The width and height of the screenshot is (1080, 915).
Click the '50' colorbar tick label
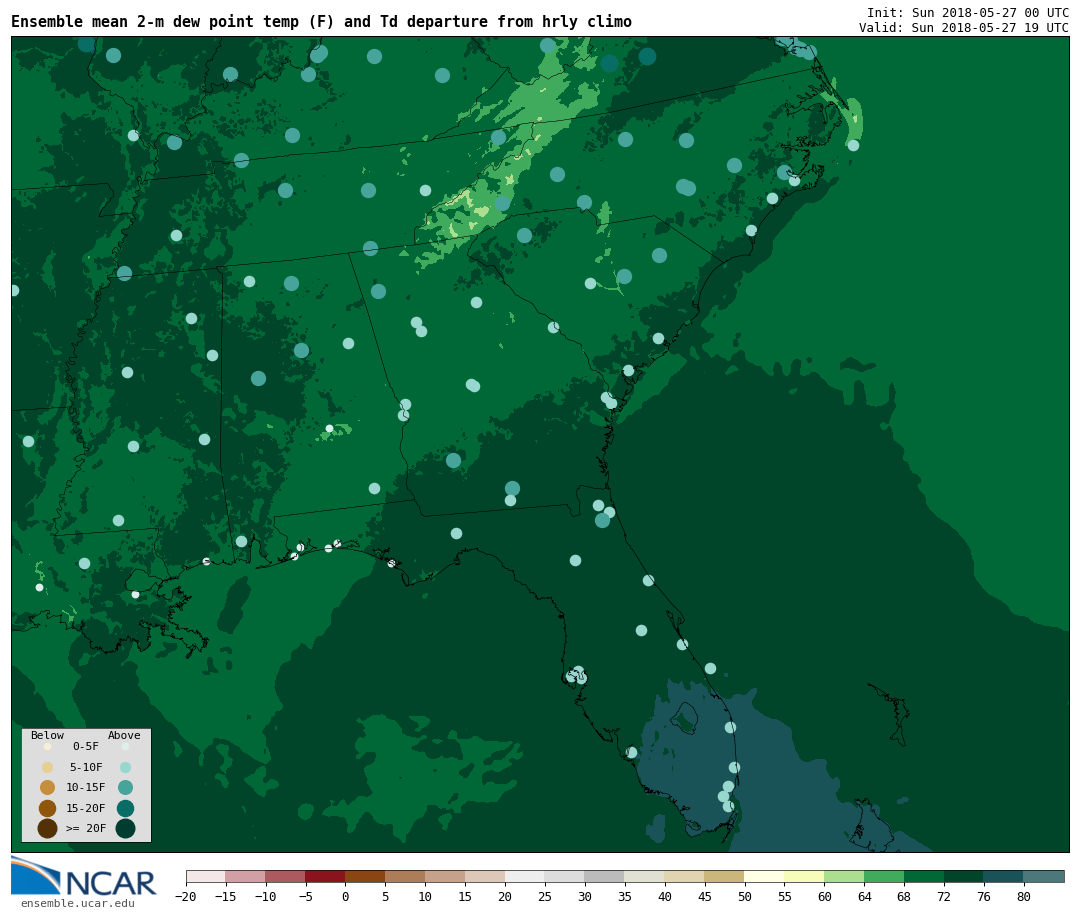pos(745,896)
